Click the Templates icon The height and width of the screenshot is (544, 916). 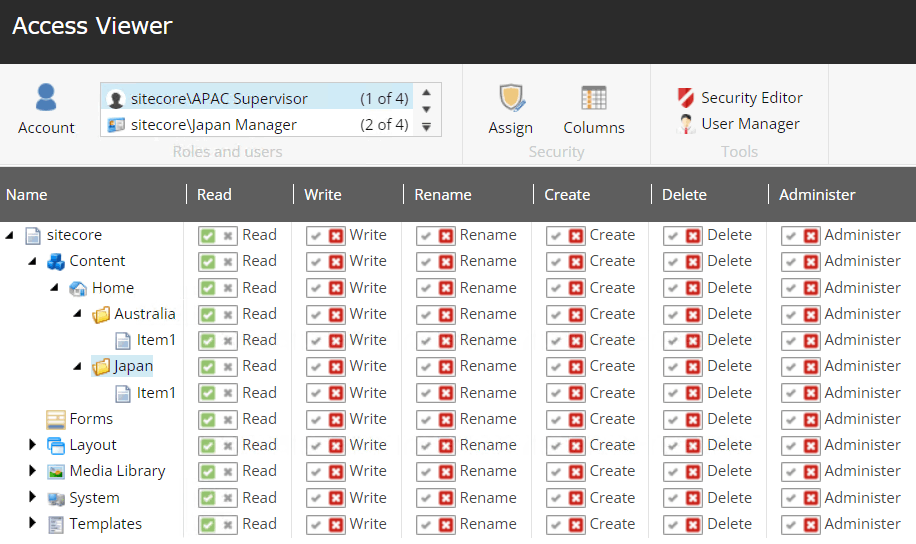point(55,525)
